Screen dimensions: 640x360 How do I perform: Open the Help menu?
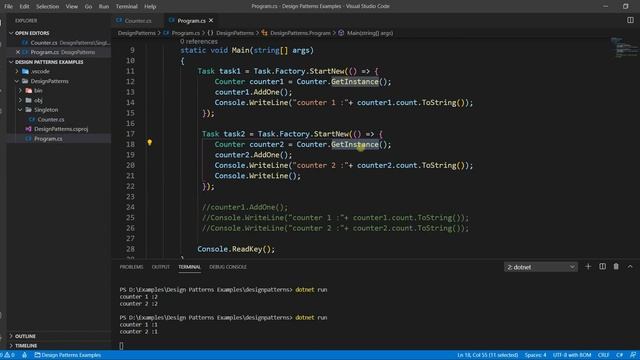pyautogui.click(x=150, y=6)
